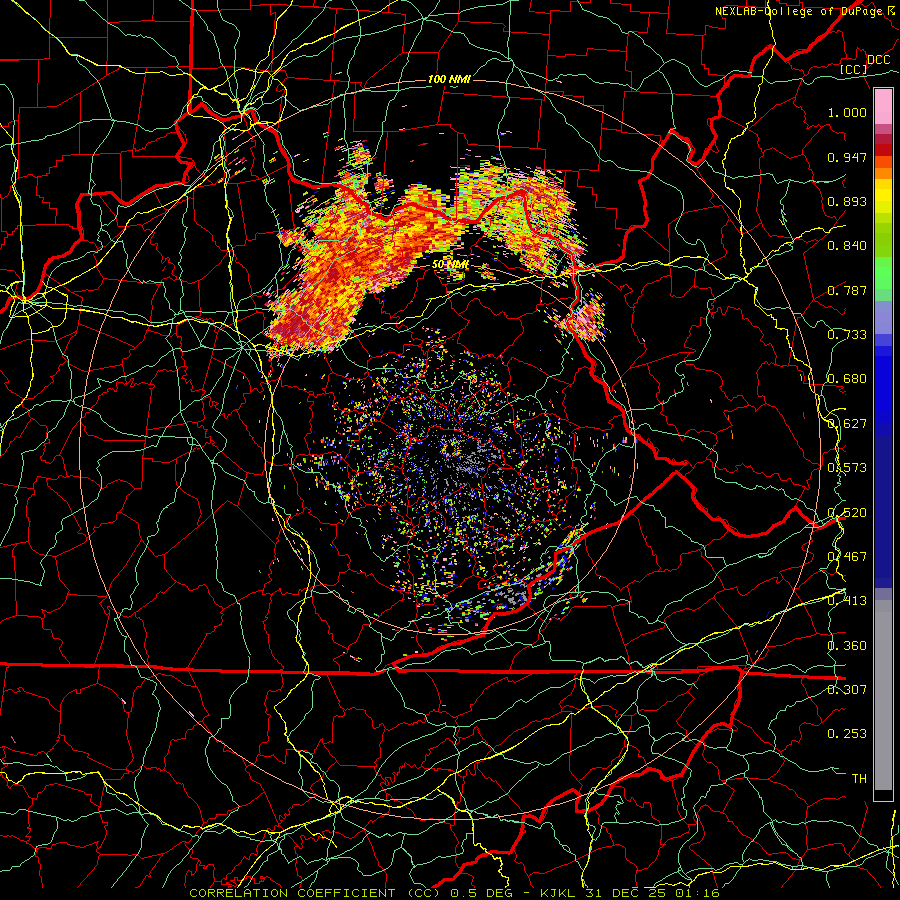
Task: Pick the gray swatch on the color bar
Action: [883, 695]
